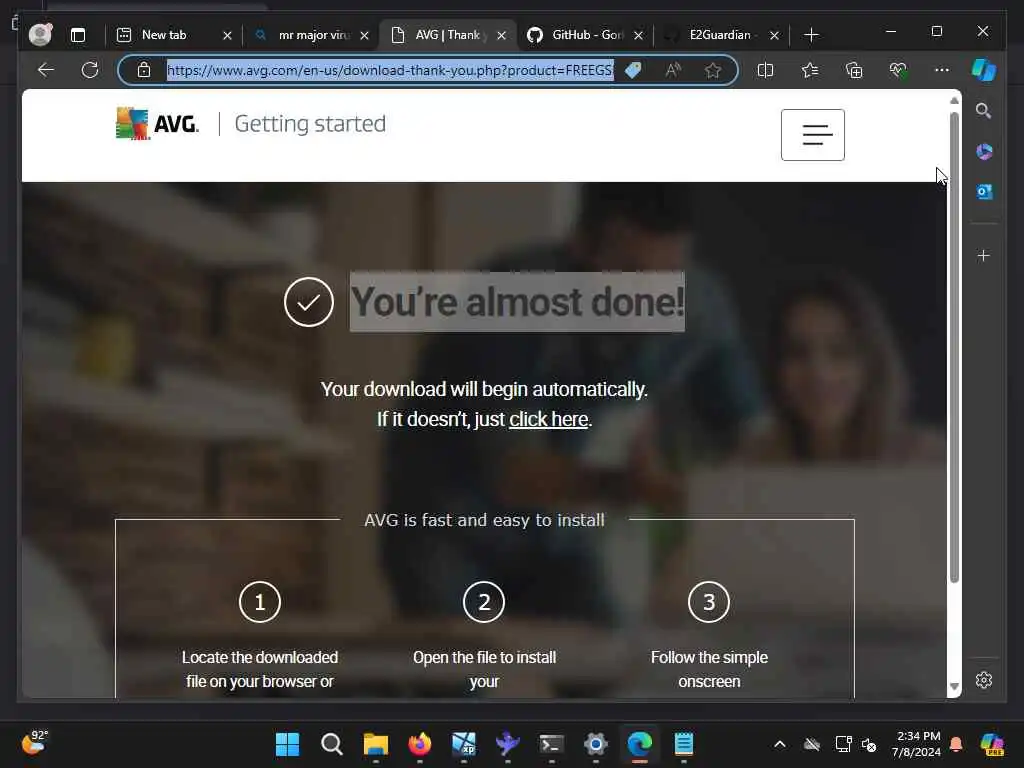Screen dimensions: 1024x768
Task: Activate Read aloud icon
Action: pyautogui.click(x=673, y=70)
